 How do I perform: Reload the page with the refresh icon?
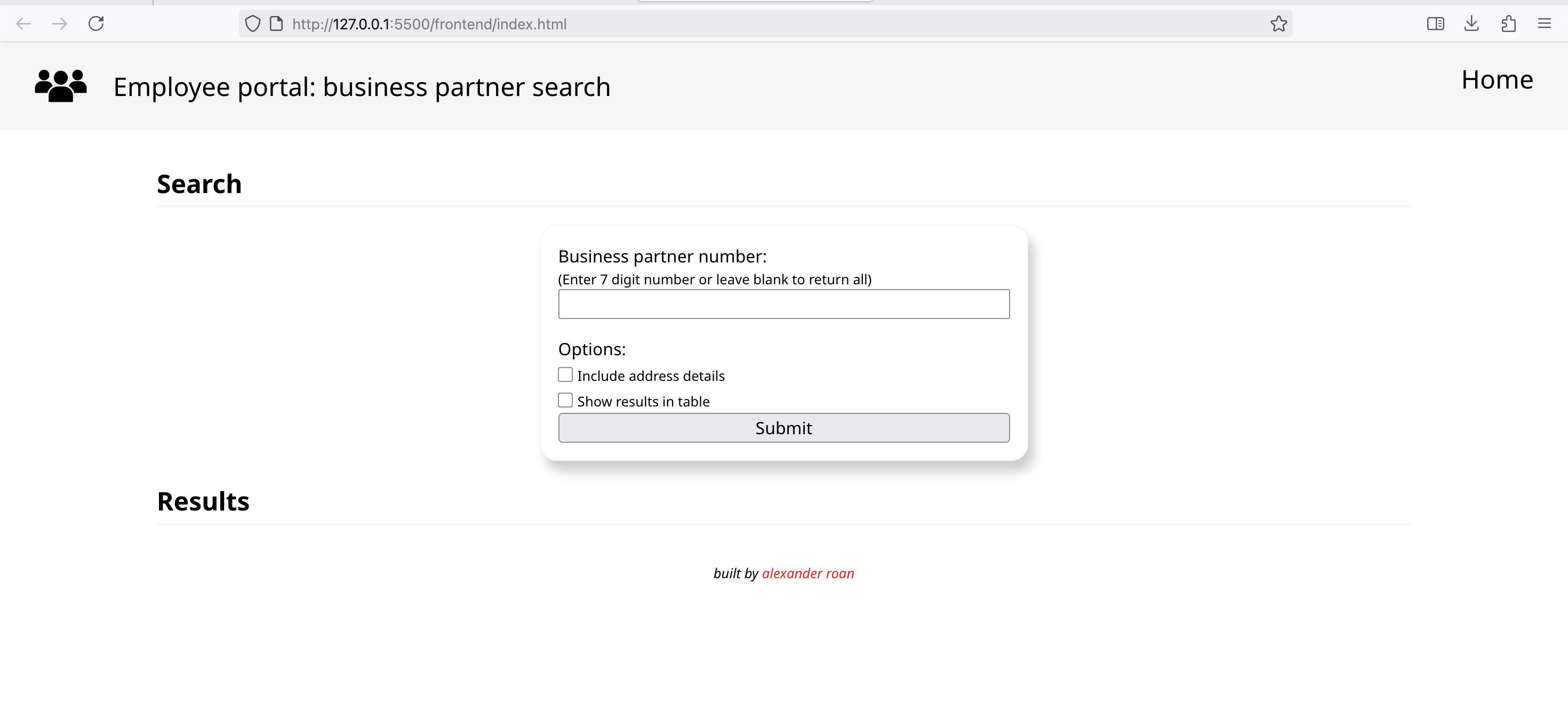pyautogui.click(x=96, y=24)
